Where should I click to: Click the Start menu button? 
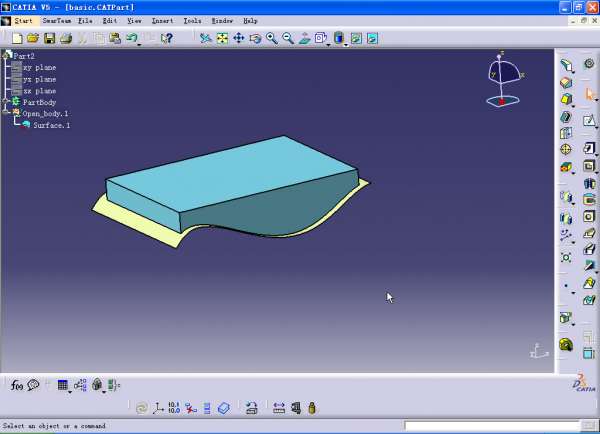23,20
